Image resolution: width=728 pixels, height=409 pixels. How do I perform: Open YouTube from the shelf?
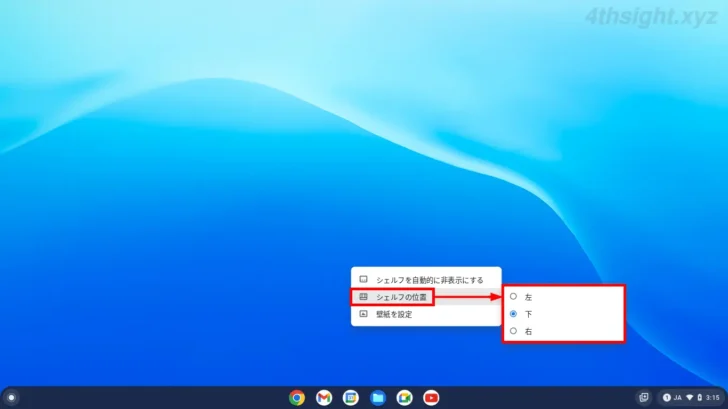[431, 398]
